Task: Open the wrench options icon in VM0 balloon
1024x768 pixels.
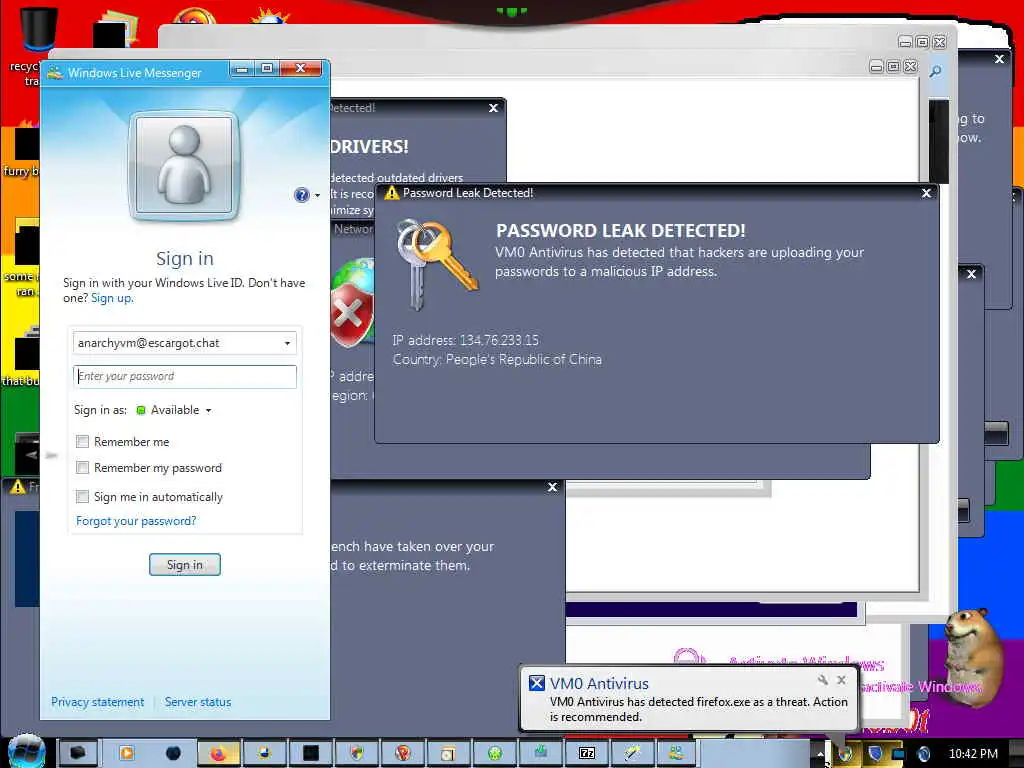Action: [823, 680]
